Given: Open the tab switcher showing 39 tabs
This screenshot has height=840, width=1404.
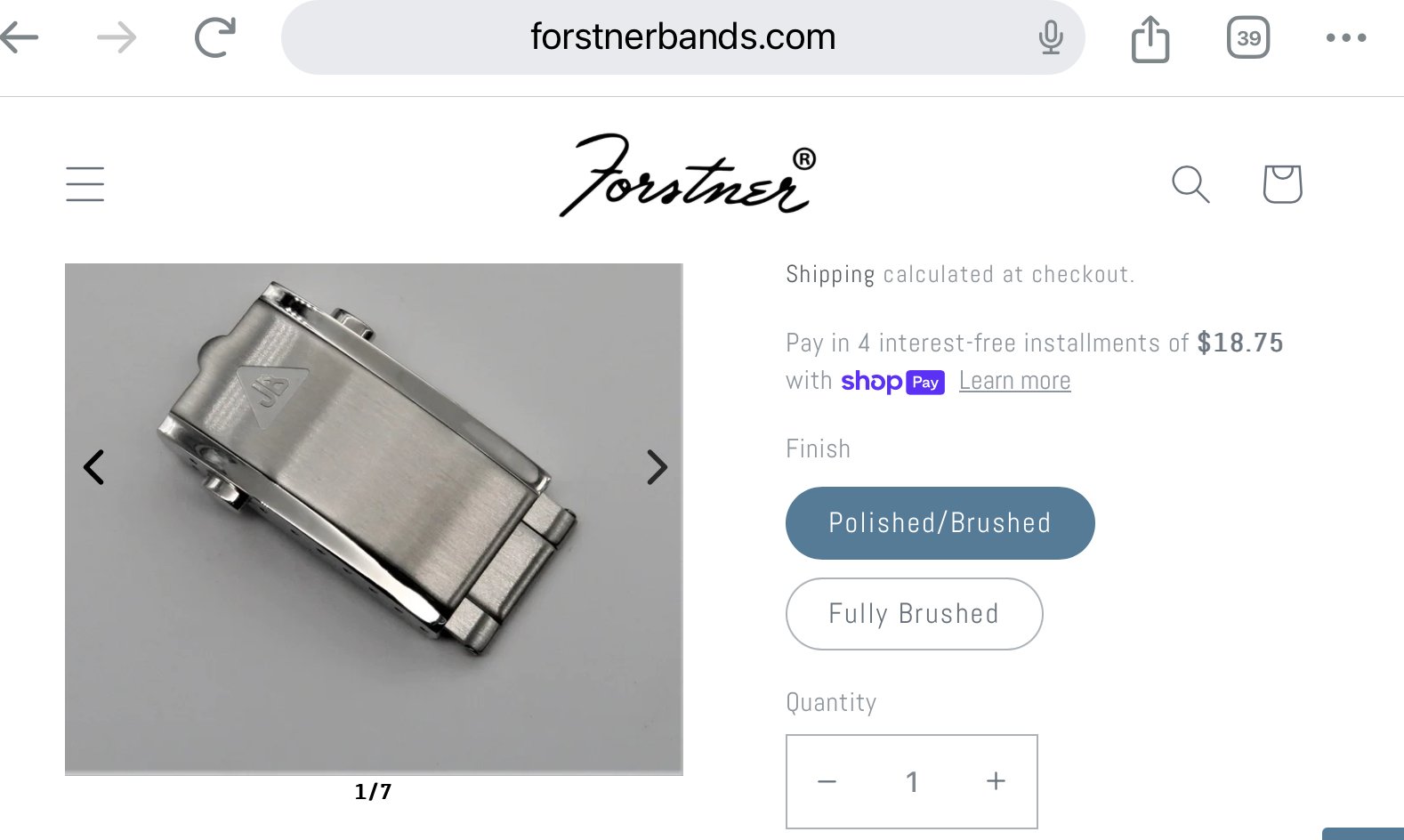Looking at the screenshot, I should 1248,38.
